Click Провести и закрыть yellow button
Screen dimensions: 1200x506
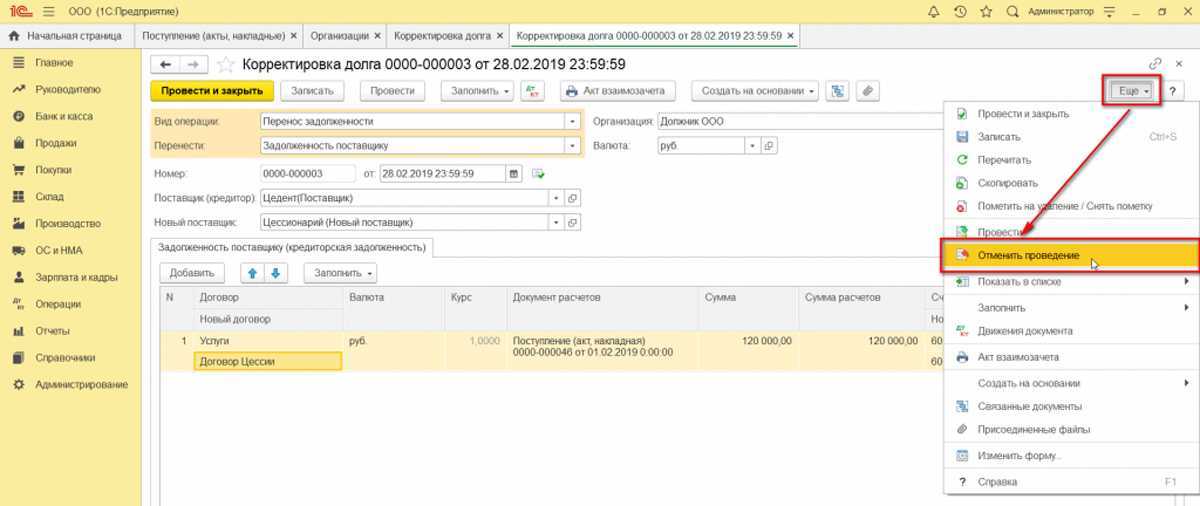tap(212, 90)
